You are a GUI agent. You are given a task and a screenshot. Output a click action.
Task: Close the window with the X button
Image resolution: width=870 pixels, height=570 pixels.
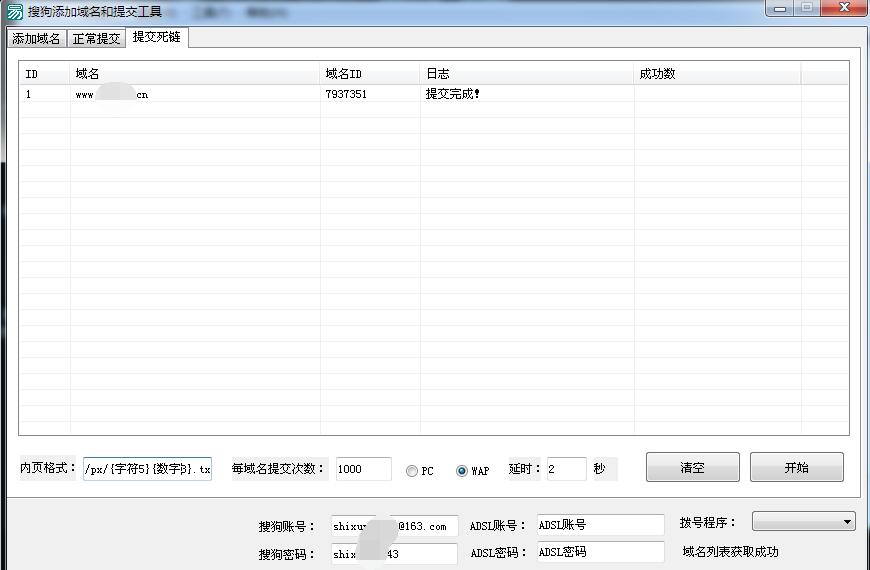844,8
